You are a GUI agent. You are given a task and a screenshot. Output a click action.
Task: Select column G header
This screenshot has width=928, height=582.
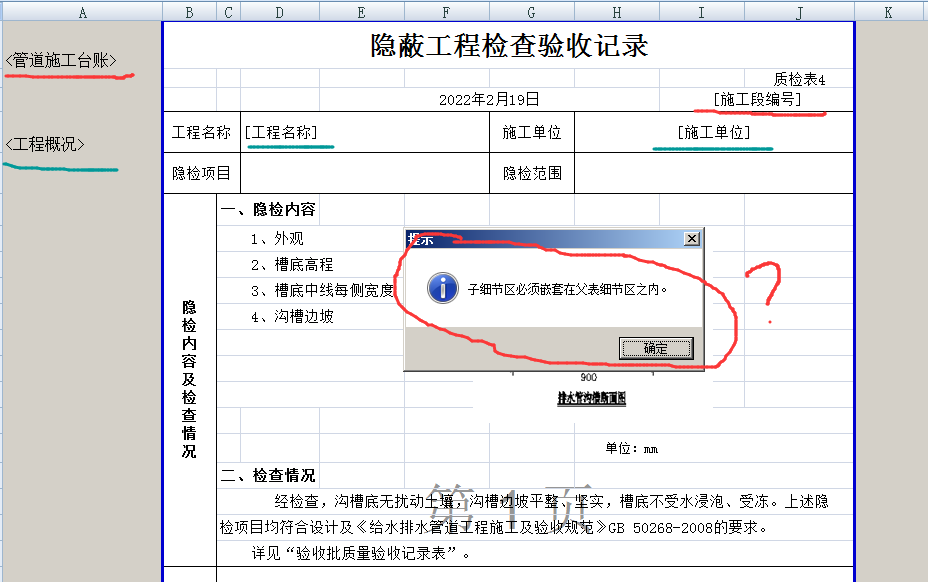pyautogui.click(x=531, y=11)
